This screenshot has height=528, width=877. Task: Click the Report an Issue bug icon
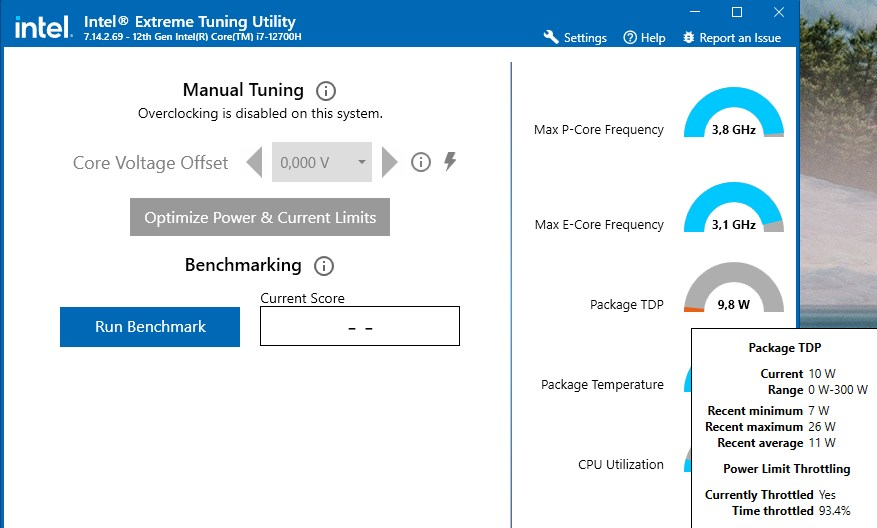coord(689,37)
